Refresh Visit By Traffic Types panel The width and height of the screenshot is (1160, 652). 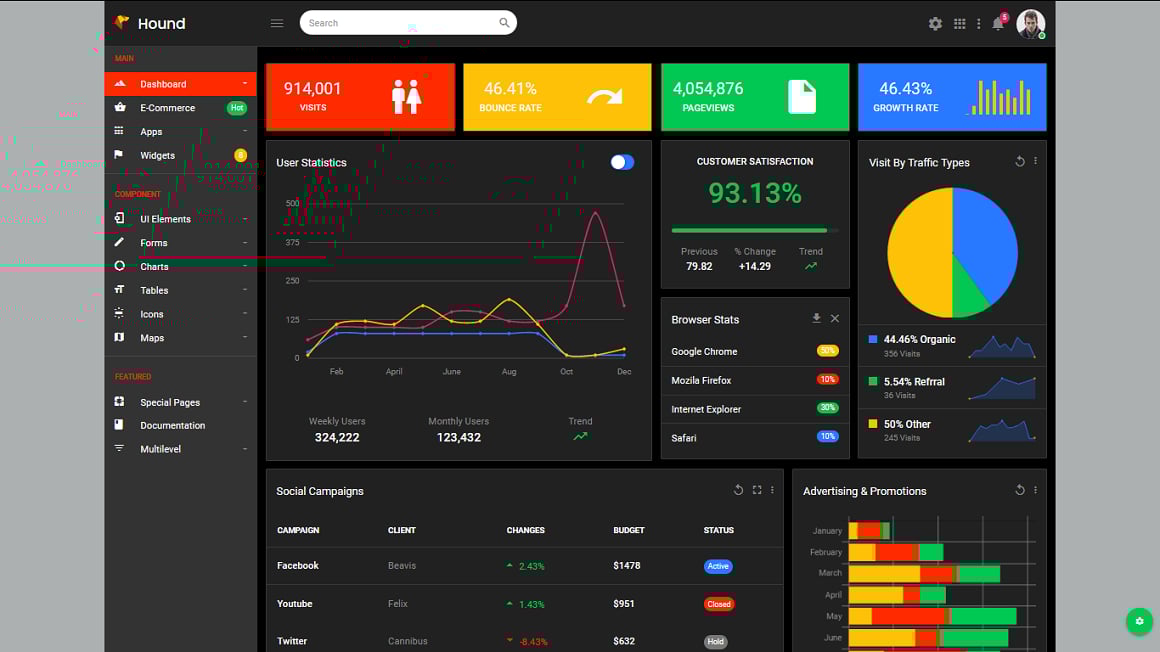1019,161
